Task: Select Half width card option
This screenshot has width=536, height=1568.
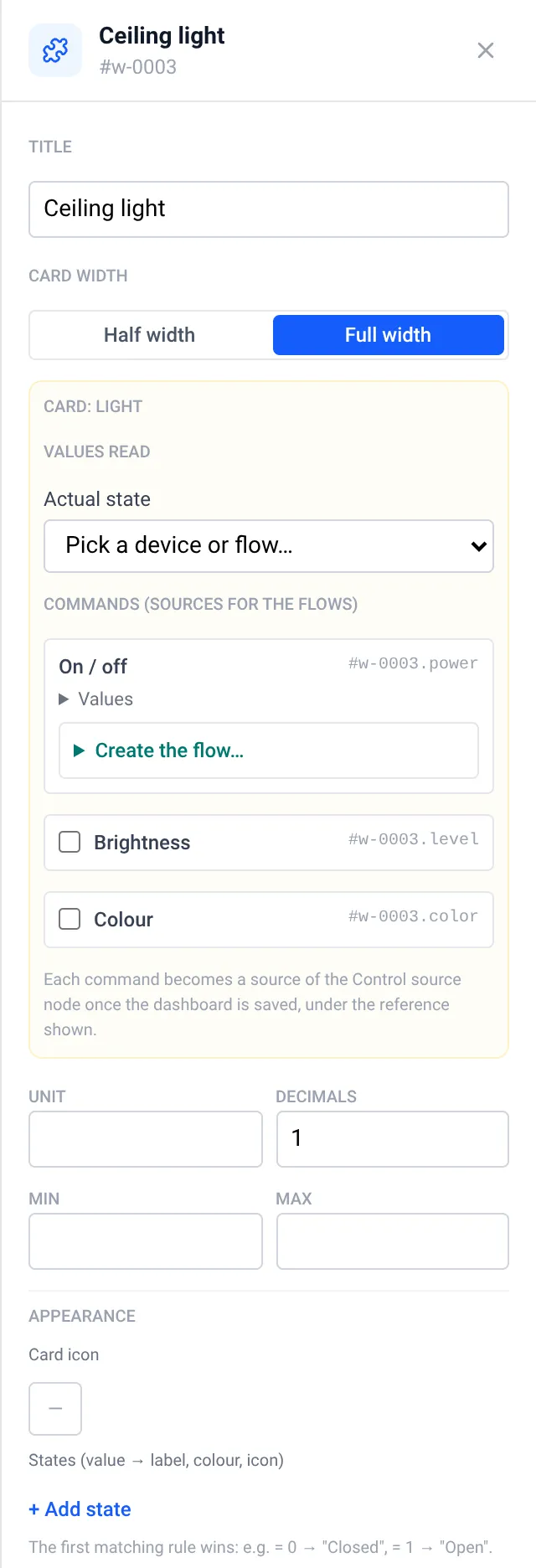Action: coord(150,335)
